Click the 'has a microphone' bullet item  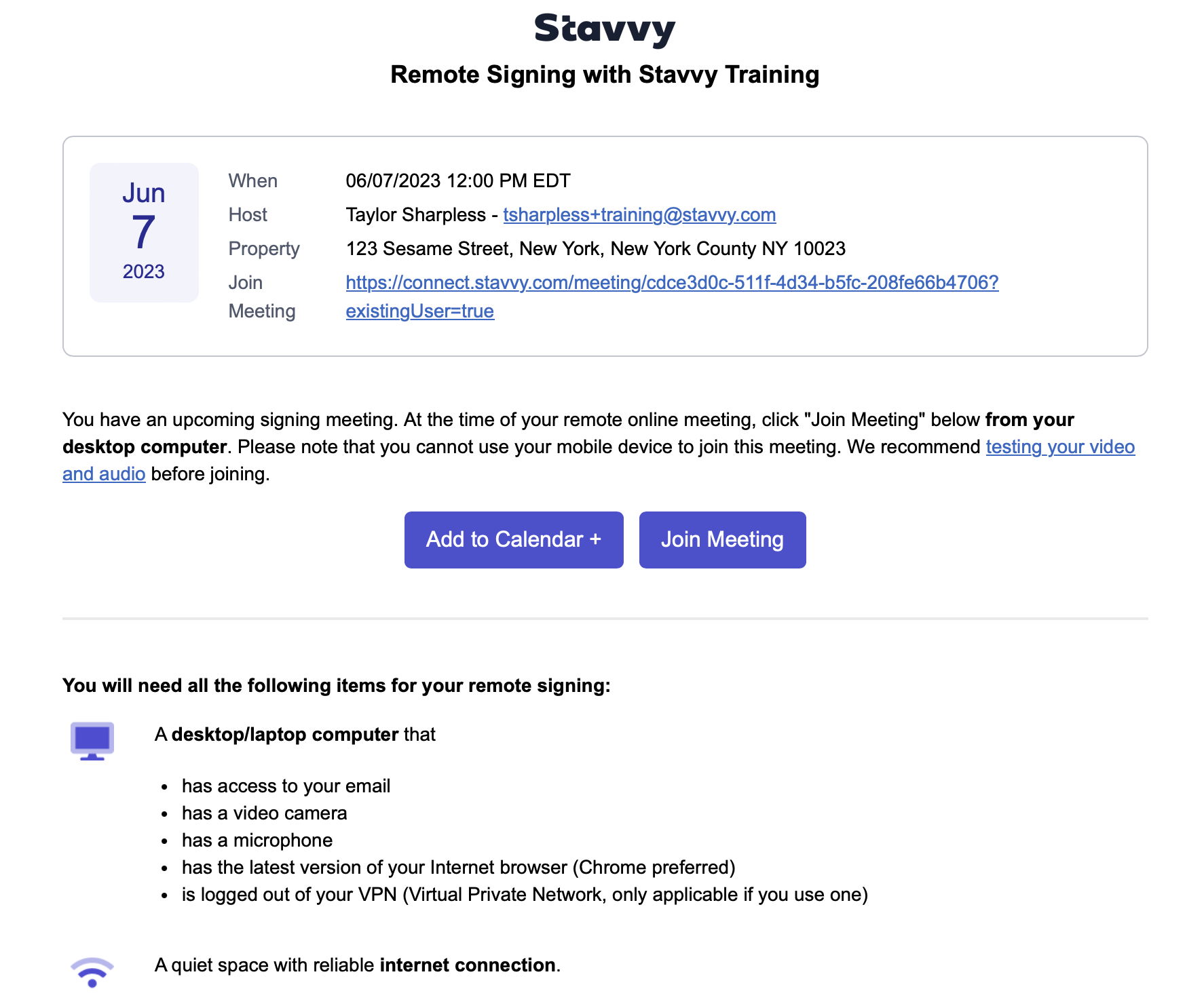pyautogui.click(x=257, y=841)
